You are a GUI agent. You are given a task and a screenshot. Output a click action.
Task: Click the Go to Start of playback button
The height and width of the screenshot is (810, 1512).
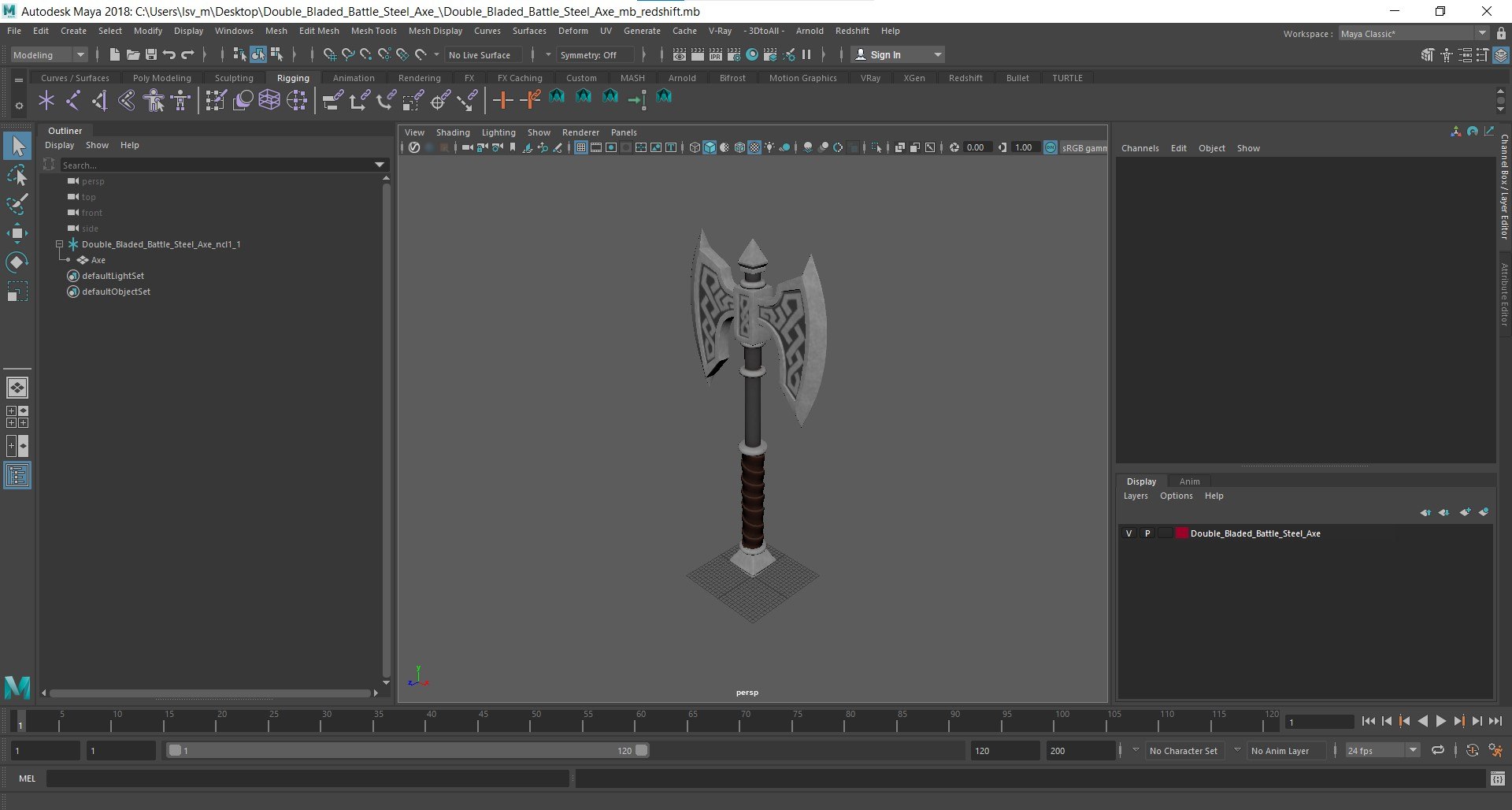point(1369,721)
